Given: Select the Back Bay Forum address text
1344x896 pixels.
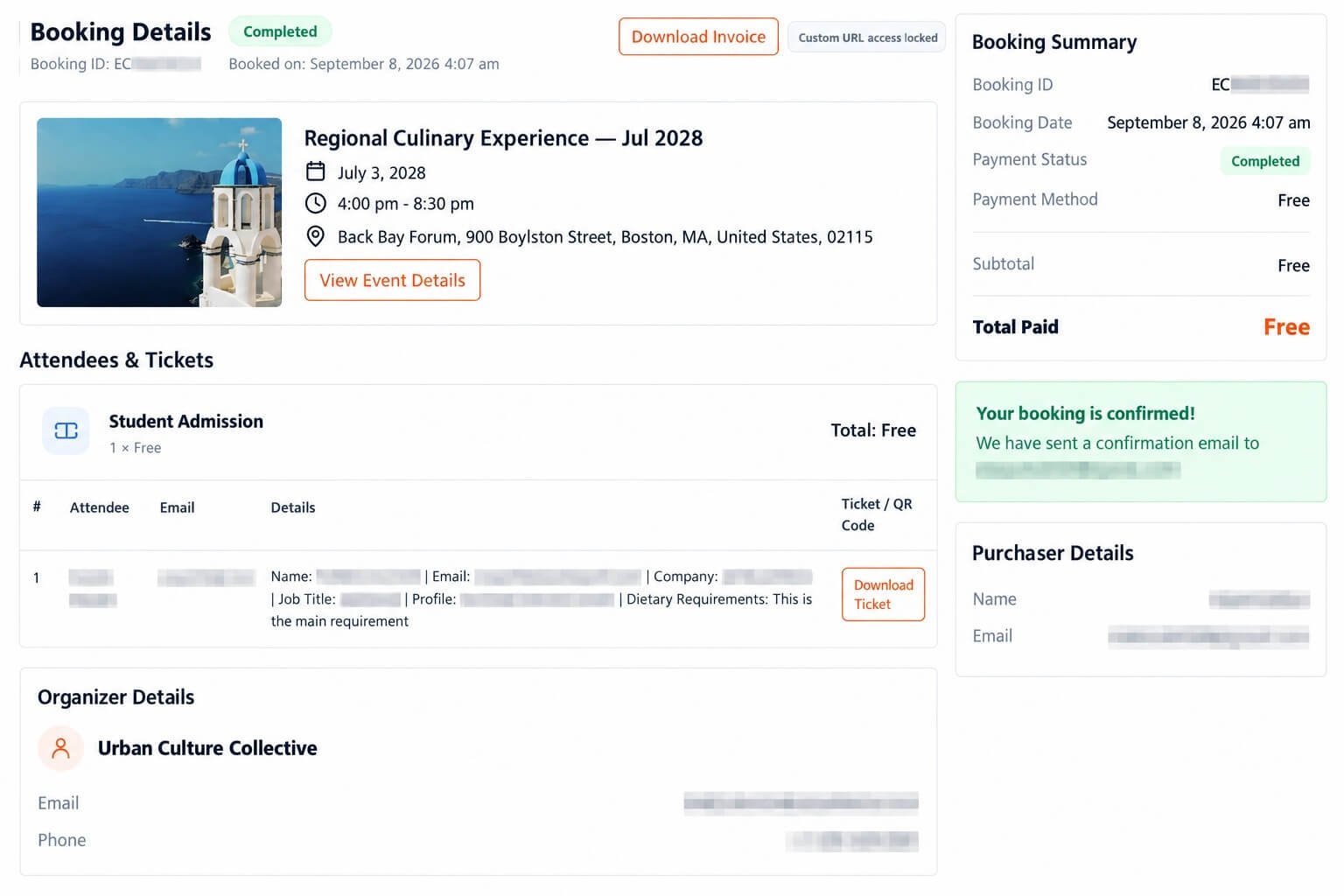Looking at the screenshot, I should coord(605,237).
